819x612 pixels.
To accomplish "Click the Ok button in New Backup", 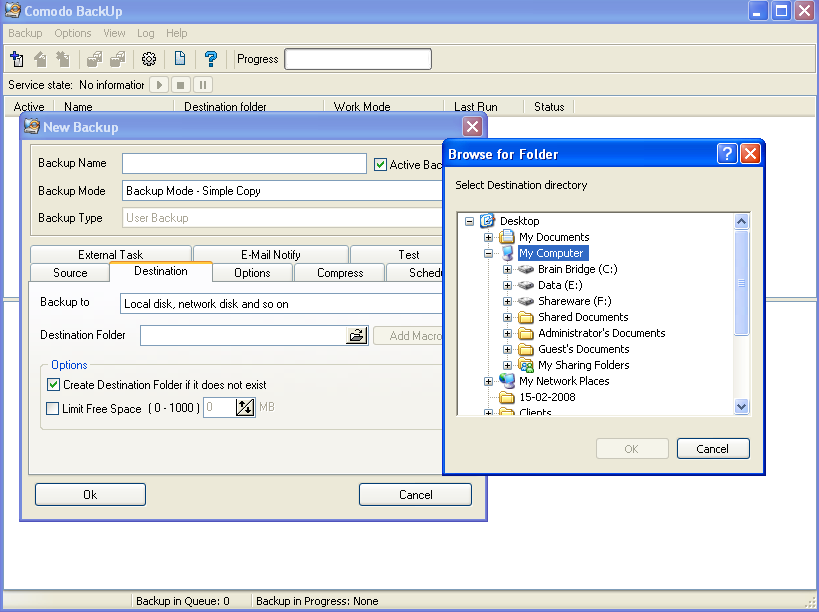I will pos(90,494).
